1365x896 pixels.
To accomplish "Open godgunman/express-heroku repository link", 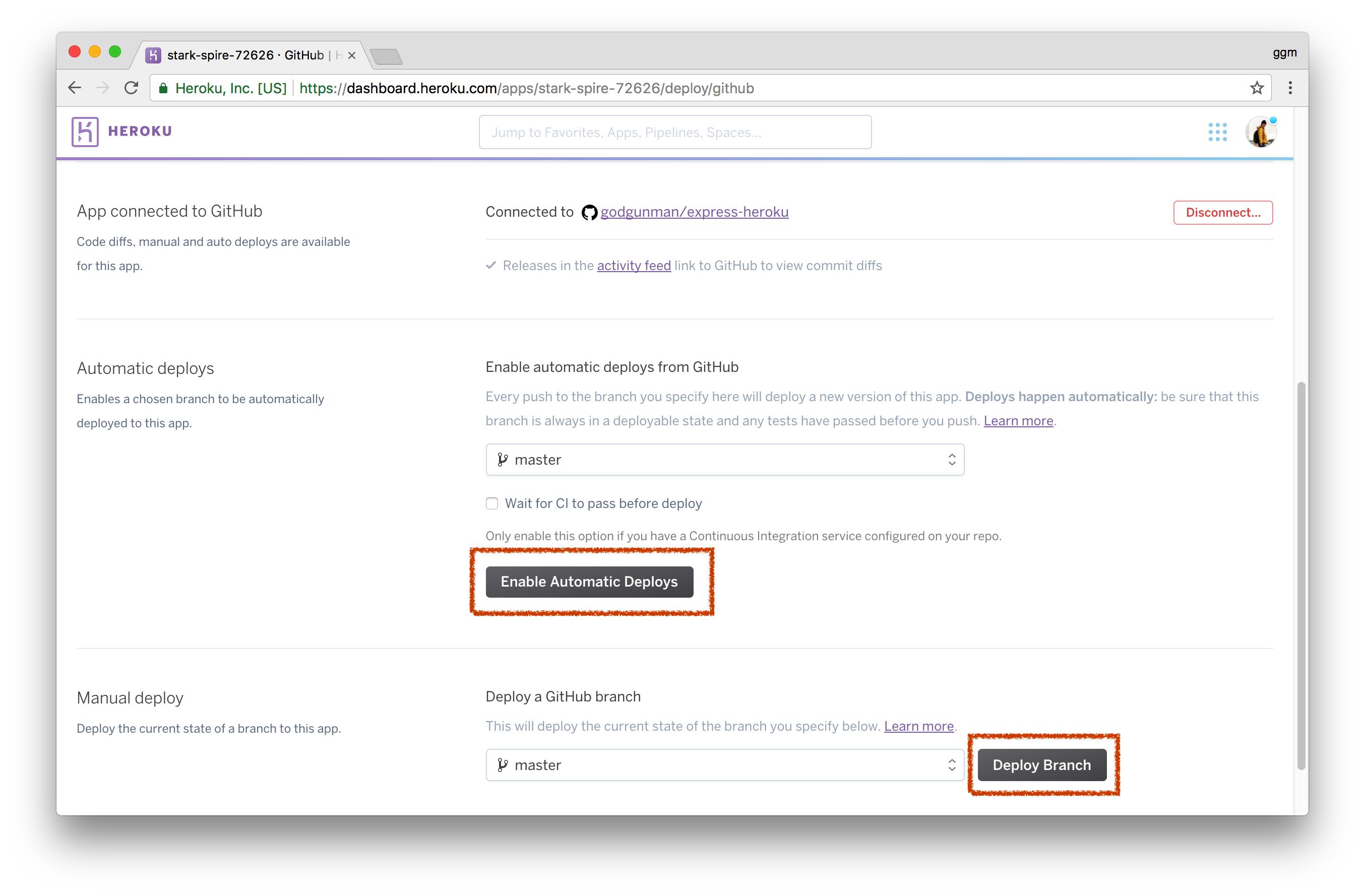I will [694, 212].
